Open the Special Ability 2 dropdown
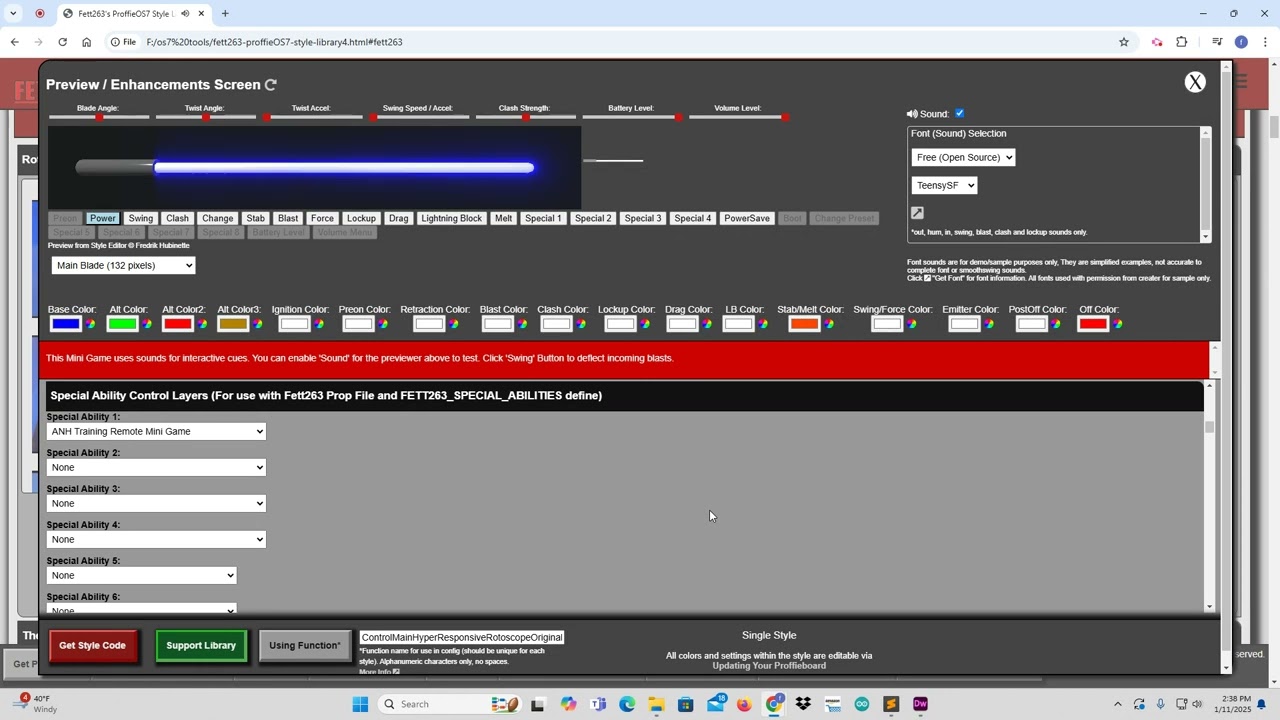The image size is (1280, 720). coord(156,467)
